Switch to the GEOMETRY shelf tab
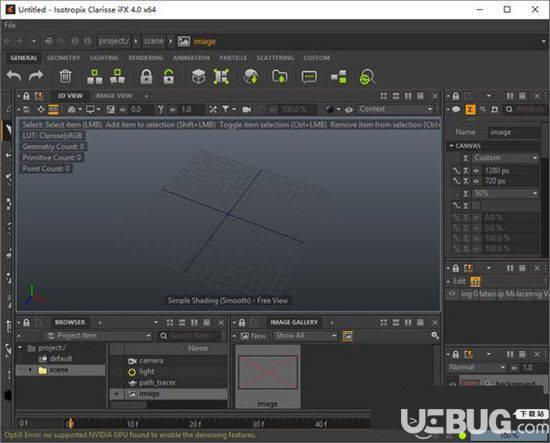The image size is (550, 443). click(63, 58)
